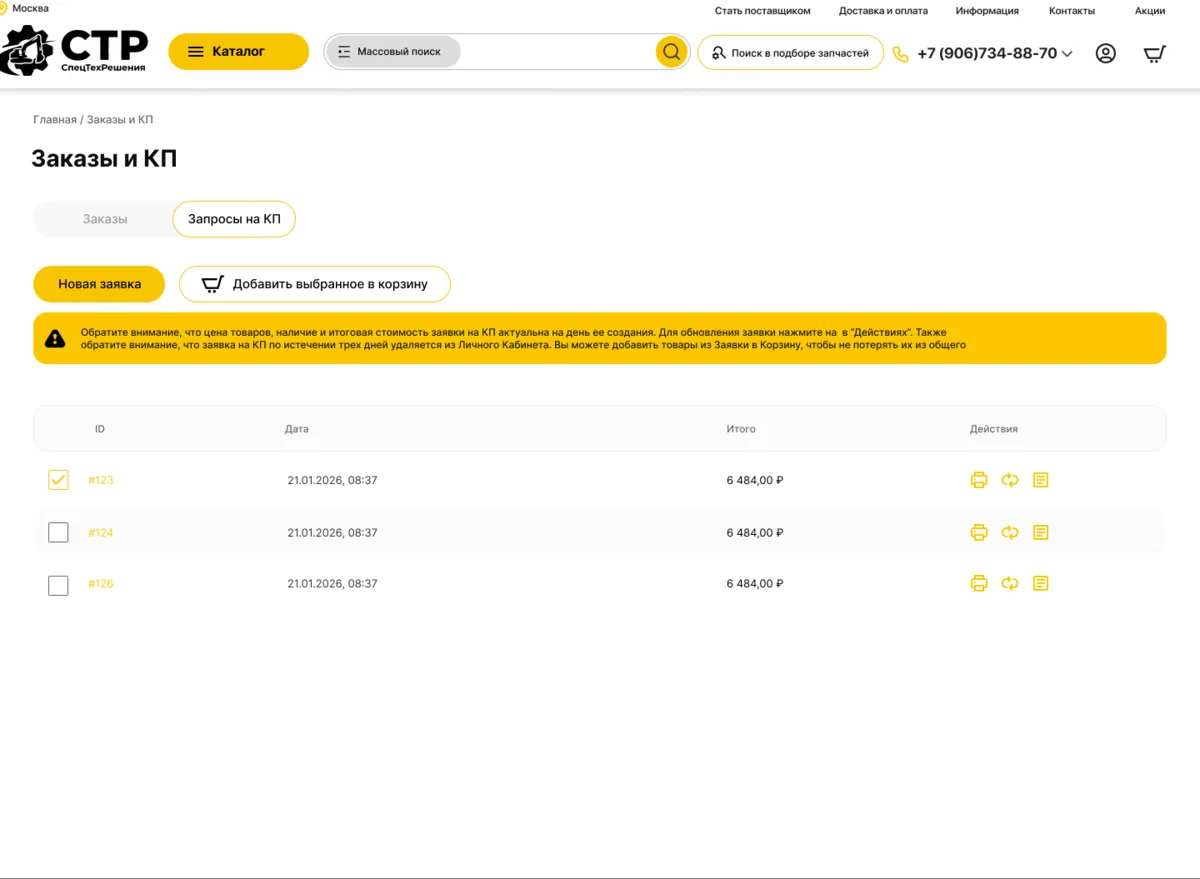The width and height of the screenshot is (1200, 879).
Task: Open the Информация top menu item
Action: click(x=987, y=11)
